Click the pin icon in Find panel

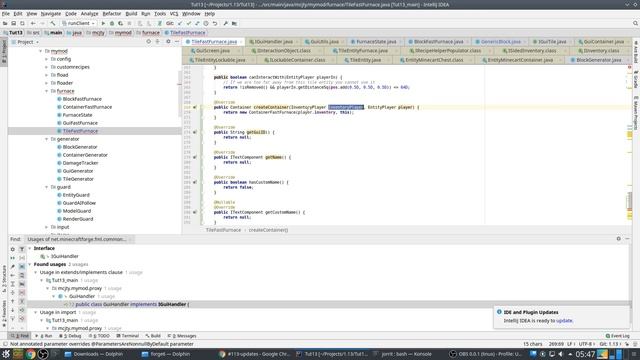pos(13,267)
